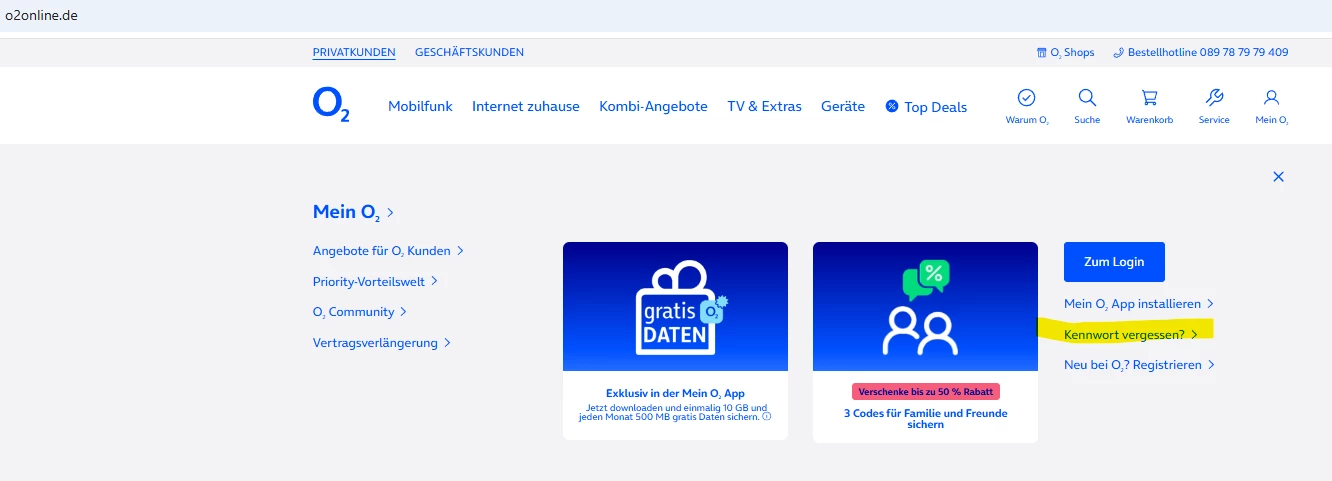Open the Top Deals menu
1332x481 pixels.
[x=936, y=107]
